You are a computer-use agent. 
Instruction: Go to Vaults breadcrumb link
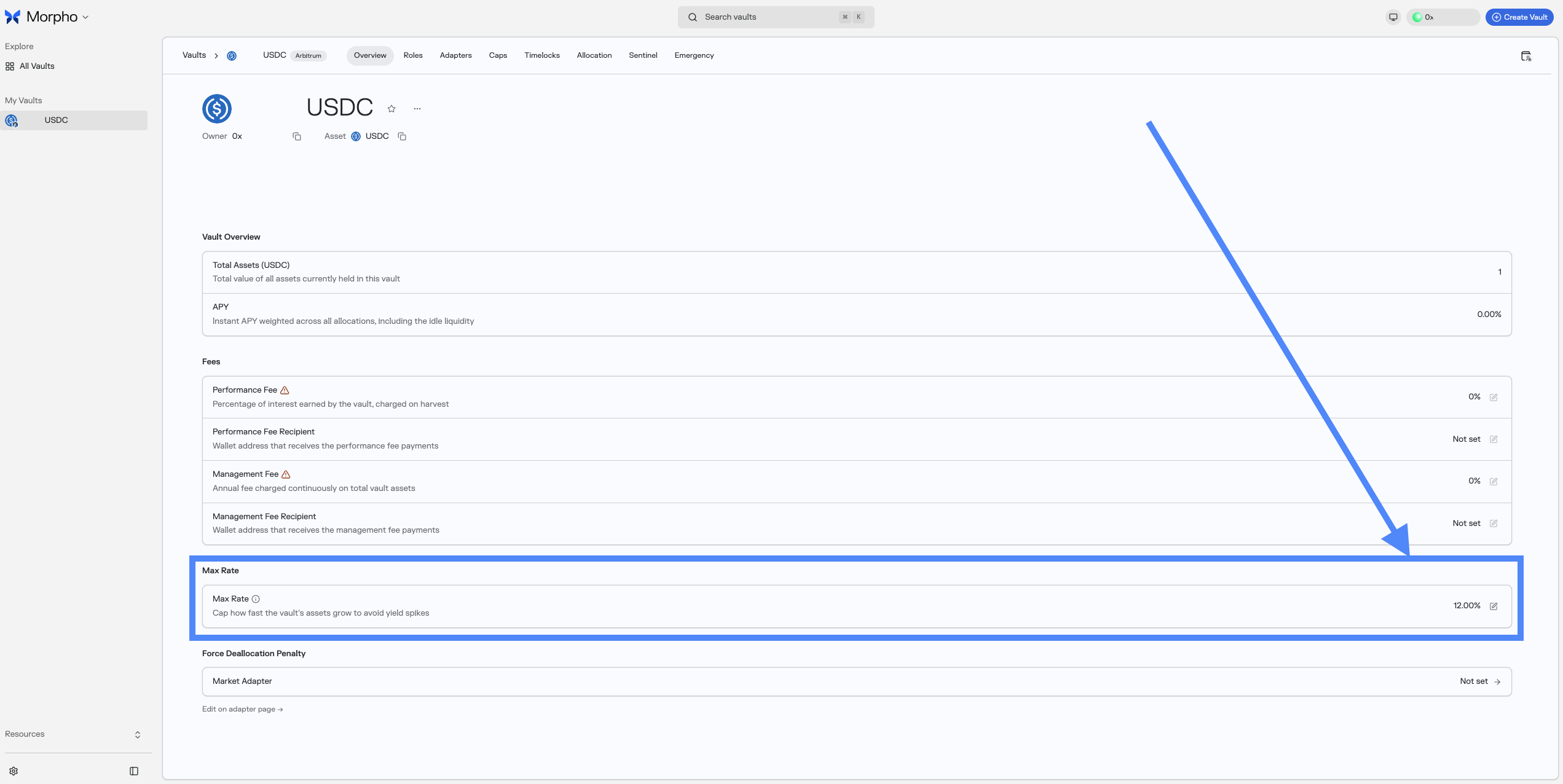coord(194,55)
